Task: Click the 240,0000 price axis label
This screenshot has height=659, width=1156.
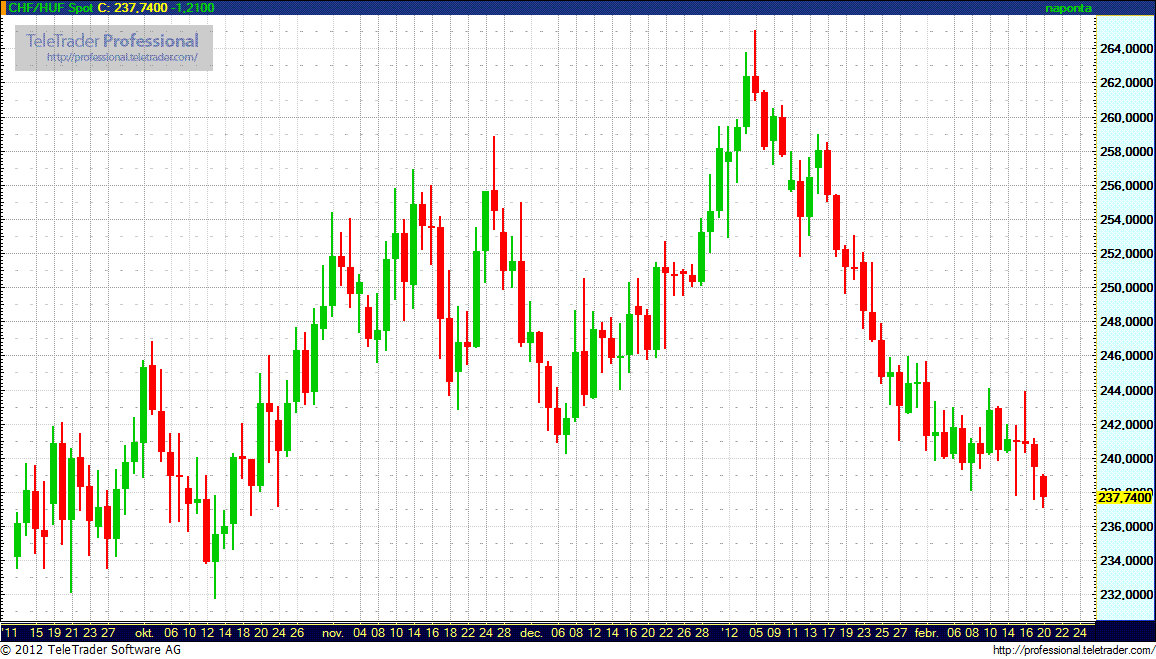Action: point(1125,459)
